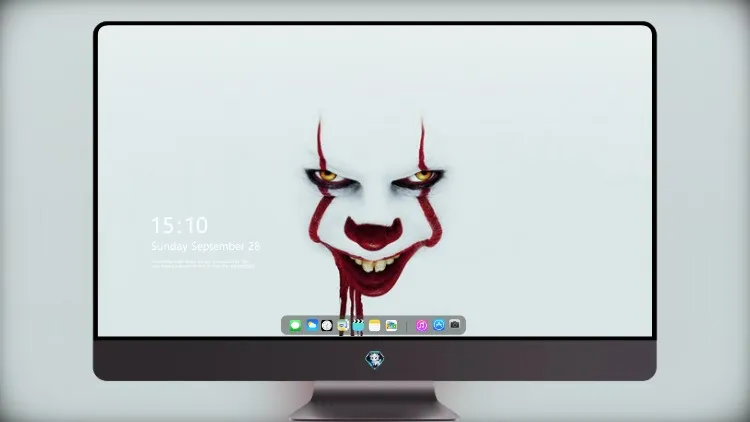750x422 pixels.
Task: Click the Sunday September 28 date text
Action: pos(205,246)
